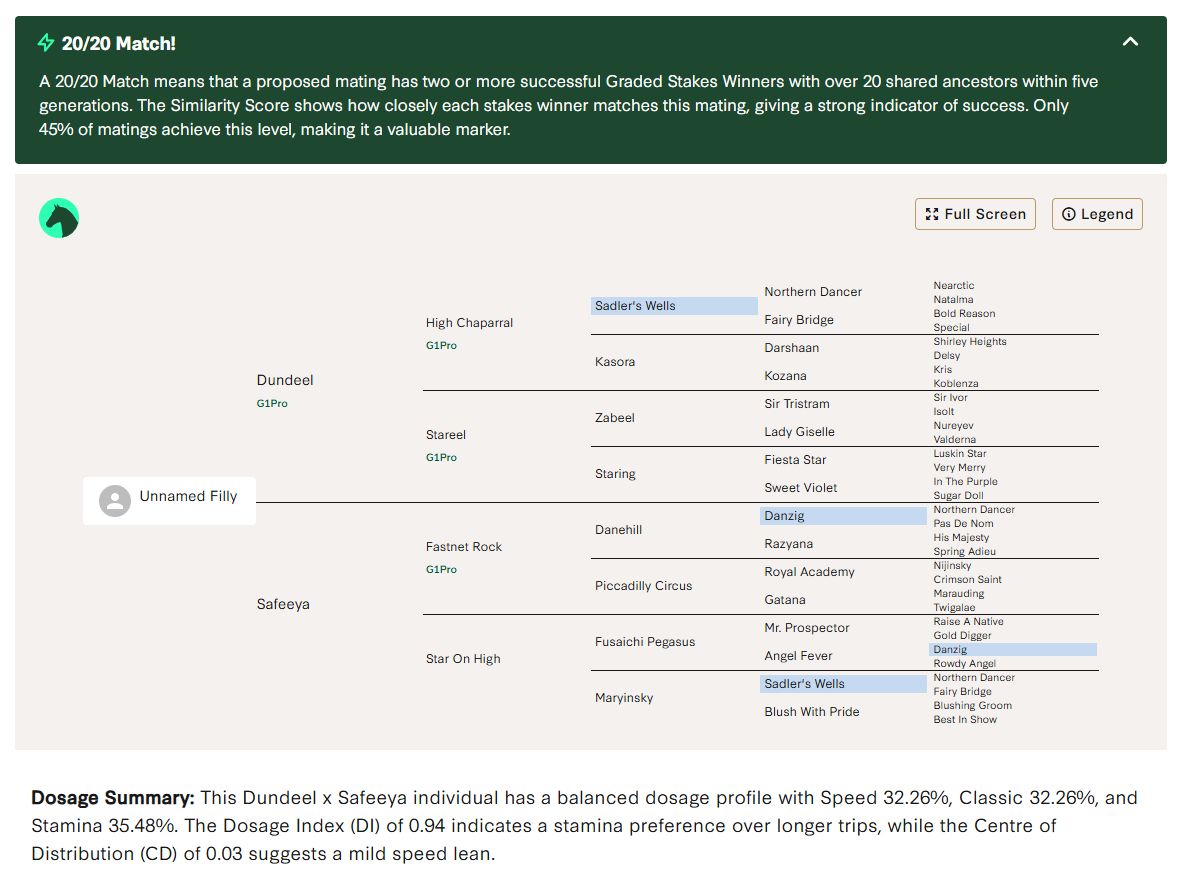This screenshot has width=1184, height=873.
Task: Click the green horse head logo icon
Action: tap(59, 218)
